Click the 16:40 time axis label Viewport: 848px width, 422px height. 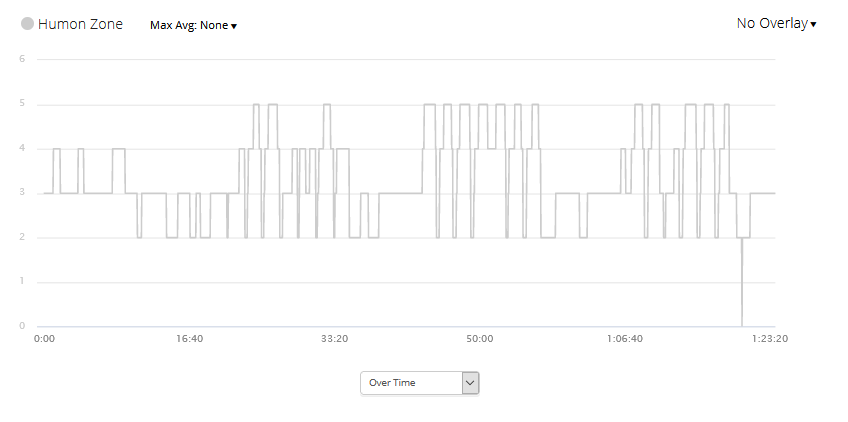[x=189, y=339]
